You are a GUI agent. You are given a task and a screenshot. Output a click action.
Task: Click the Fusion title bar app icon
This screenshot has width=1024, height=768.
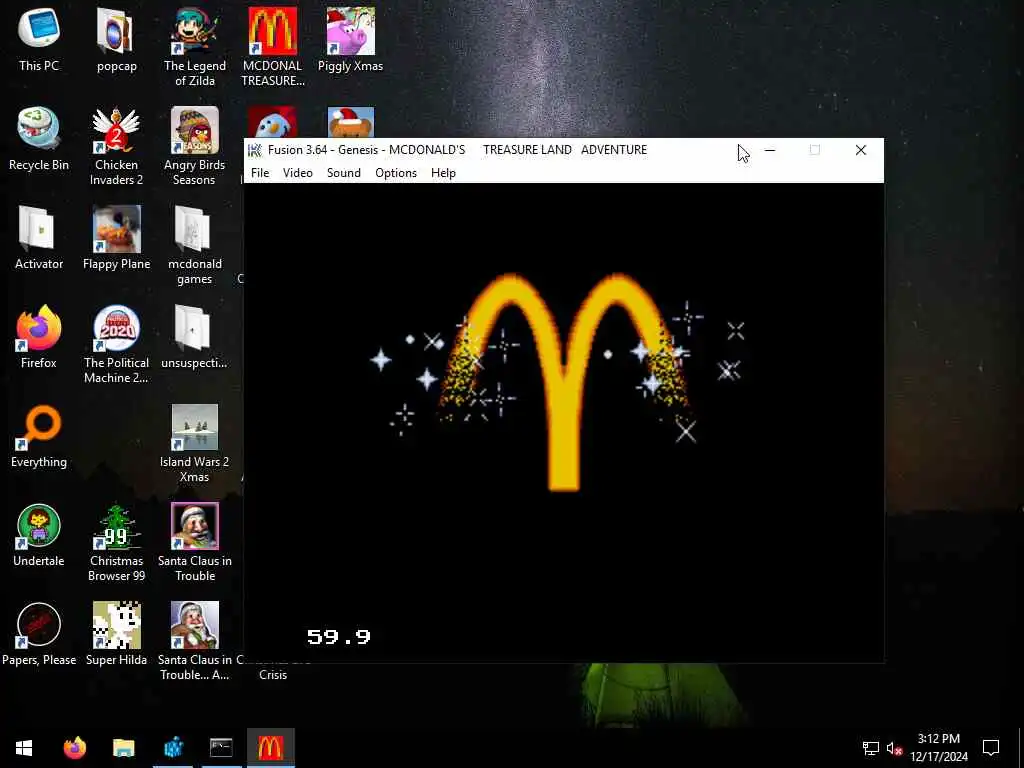pyautogui.click(x=255, y=150)
